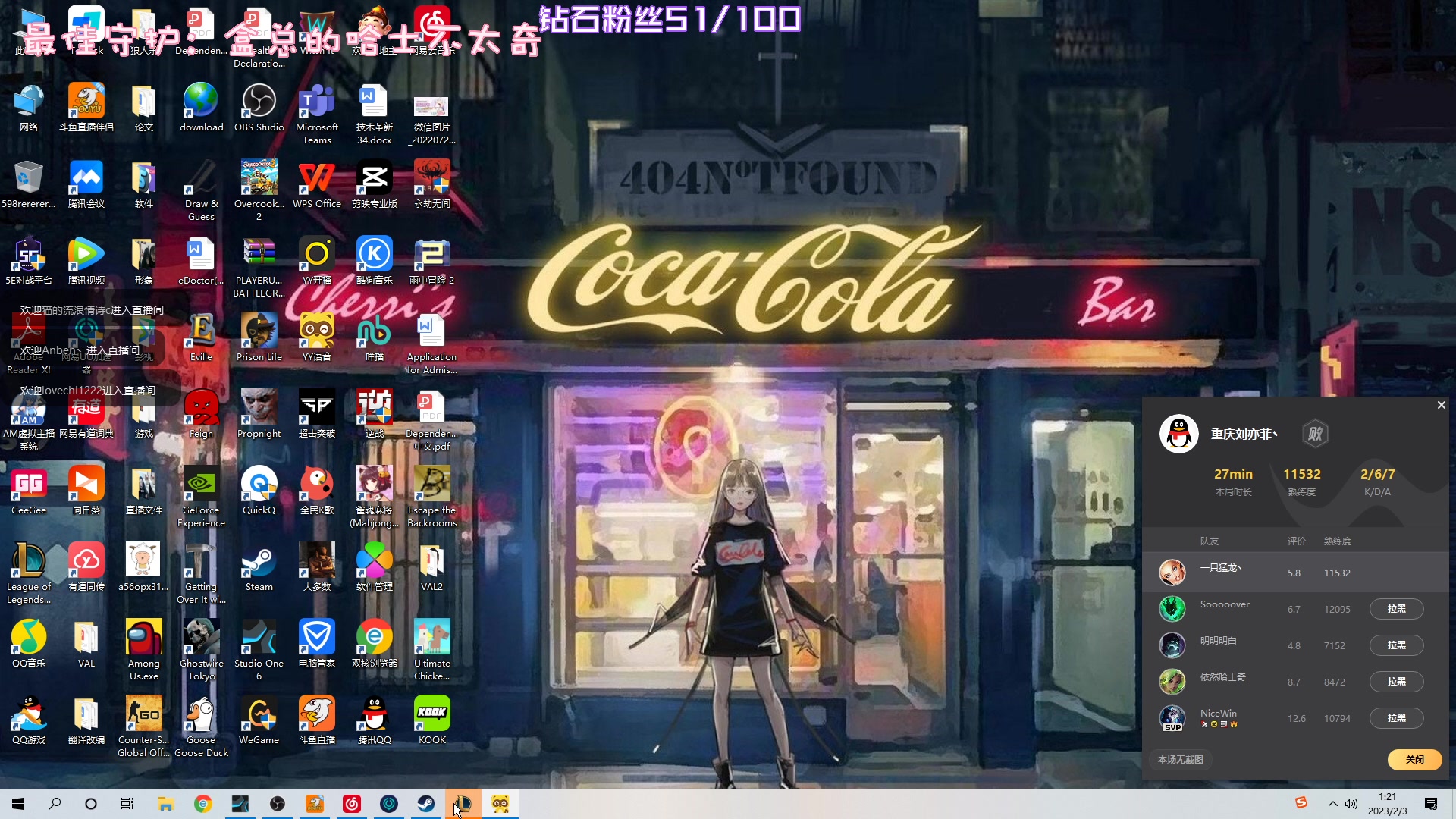Click the yellow 关闭 button
The width and height of the screenshot is (1456, 819).
point(1414,759)
